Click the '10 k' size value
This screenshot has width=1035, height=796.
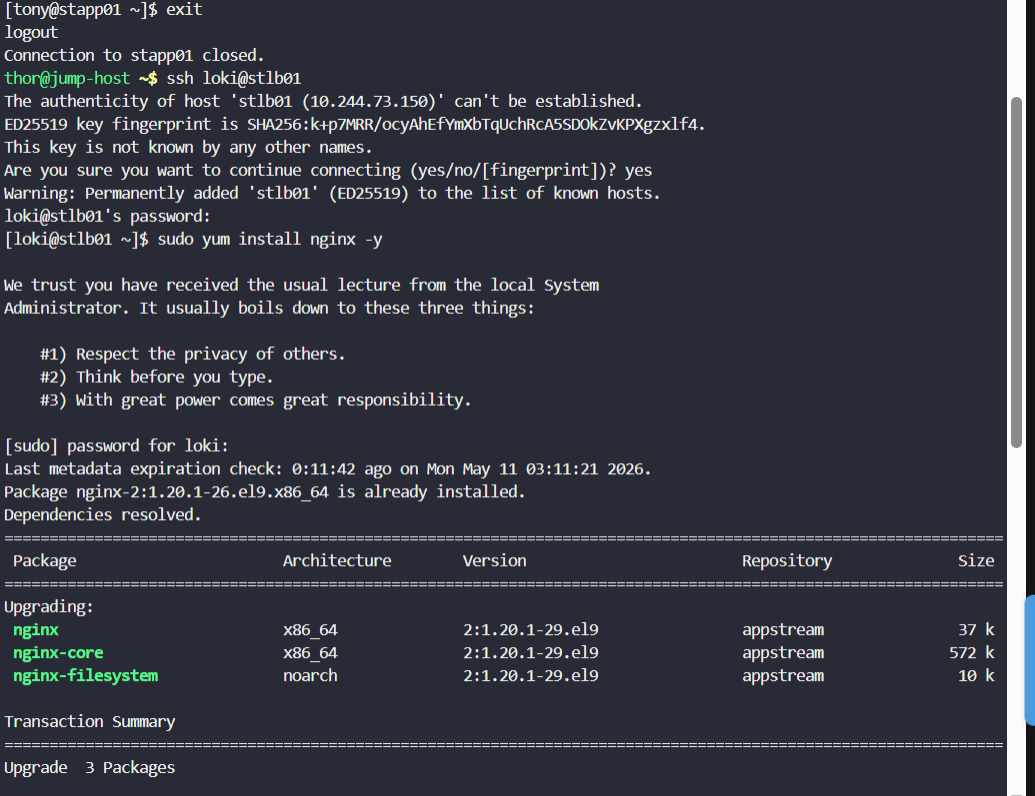click(x=976, y=676)
